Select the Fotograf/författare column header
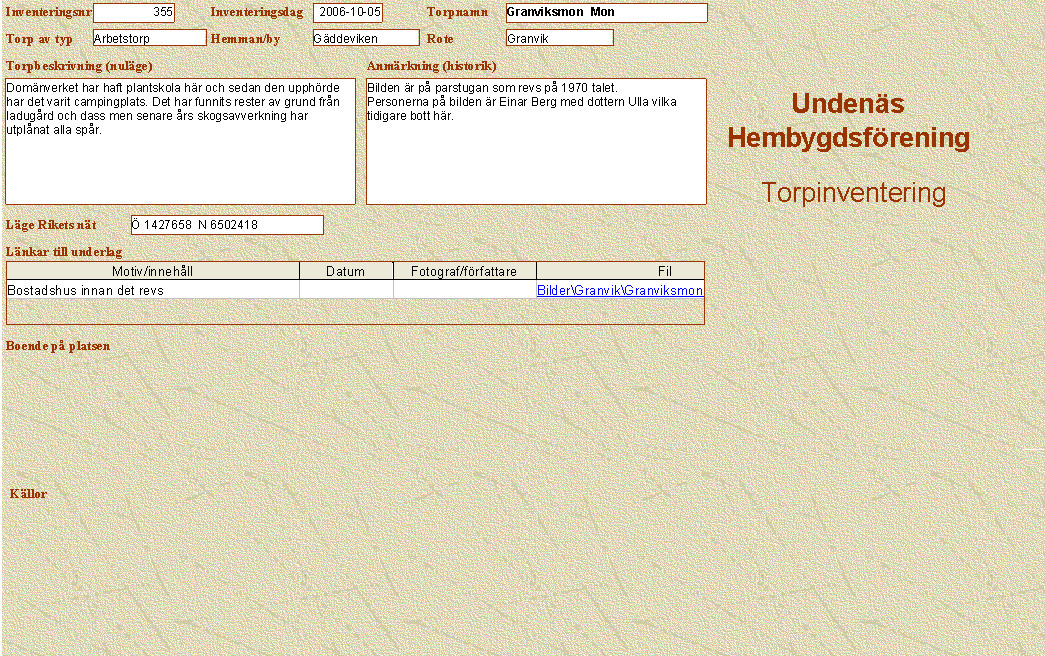This screenshot has height=656, width=1045. [x=465, y=271]
